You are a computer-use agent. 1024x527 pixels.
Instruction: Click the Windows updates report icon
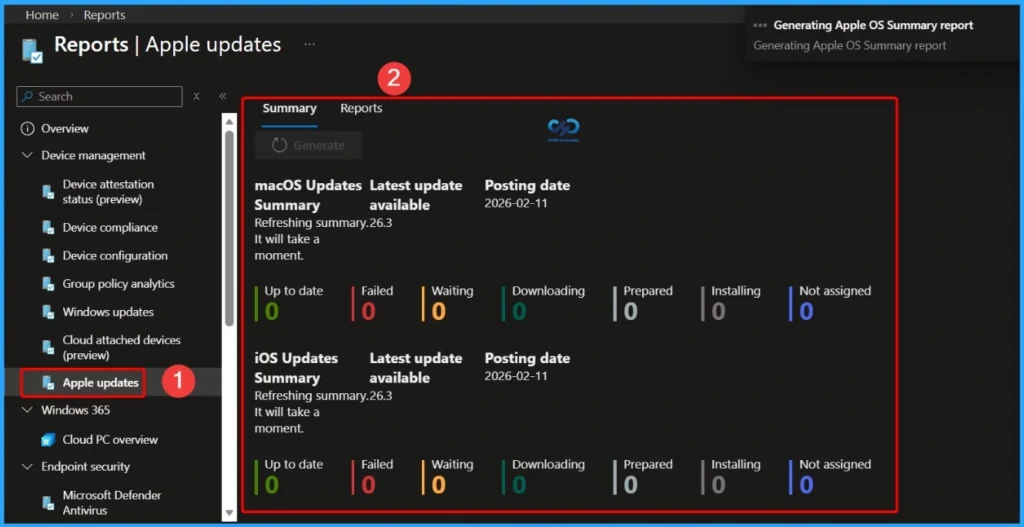[x=48, y=312]
